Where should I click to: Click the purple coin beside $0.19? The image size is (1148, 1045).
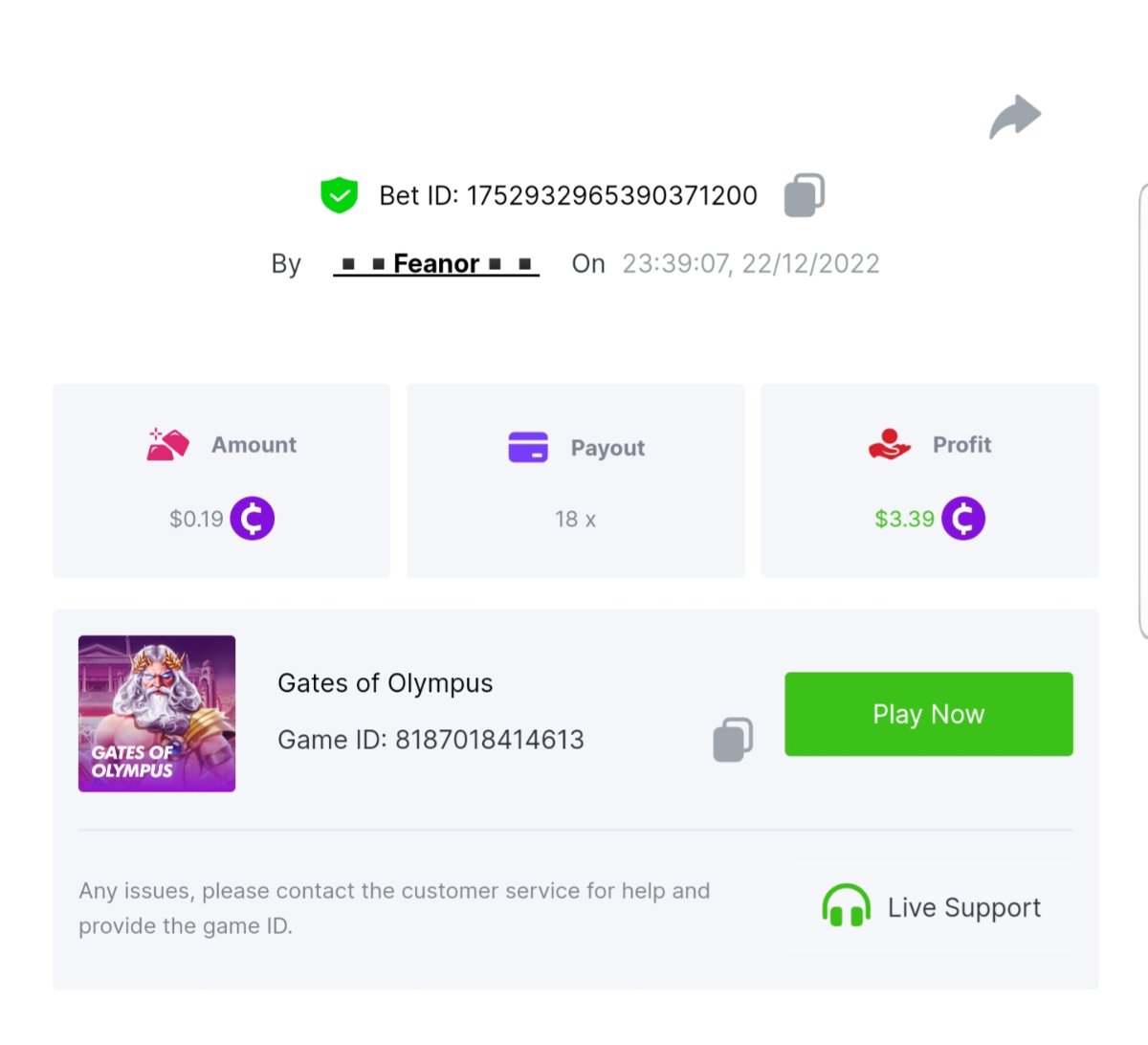click(253, 519)
